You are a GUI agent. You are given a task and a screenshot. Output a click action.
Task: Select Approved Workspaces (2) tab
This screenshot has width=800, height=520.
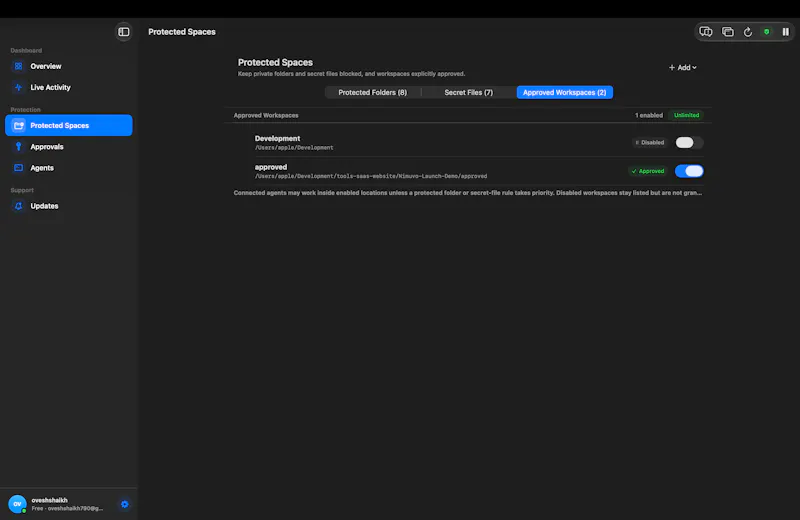[x=564, y=92]
